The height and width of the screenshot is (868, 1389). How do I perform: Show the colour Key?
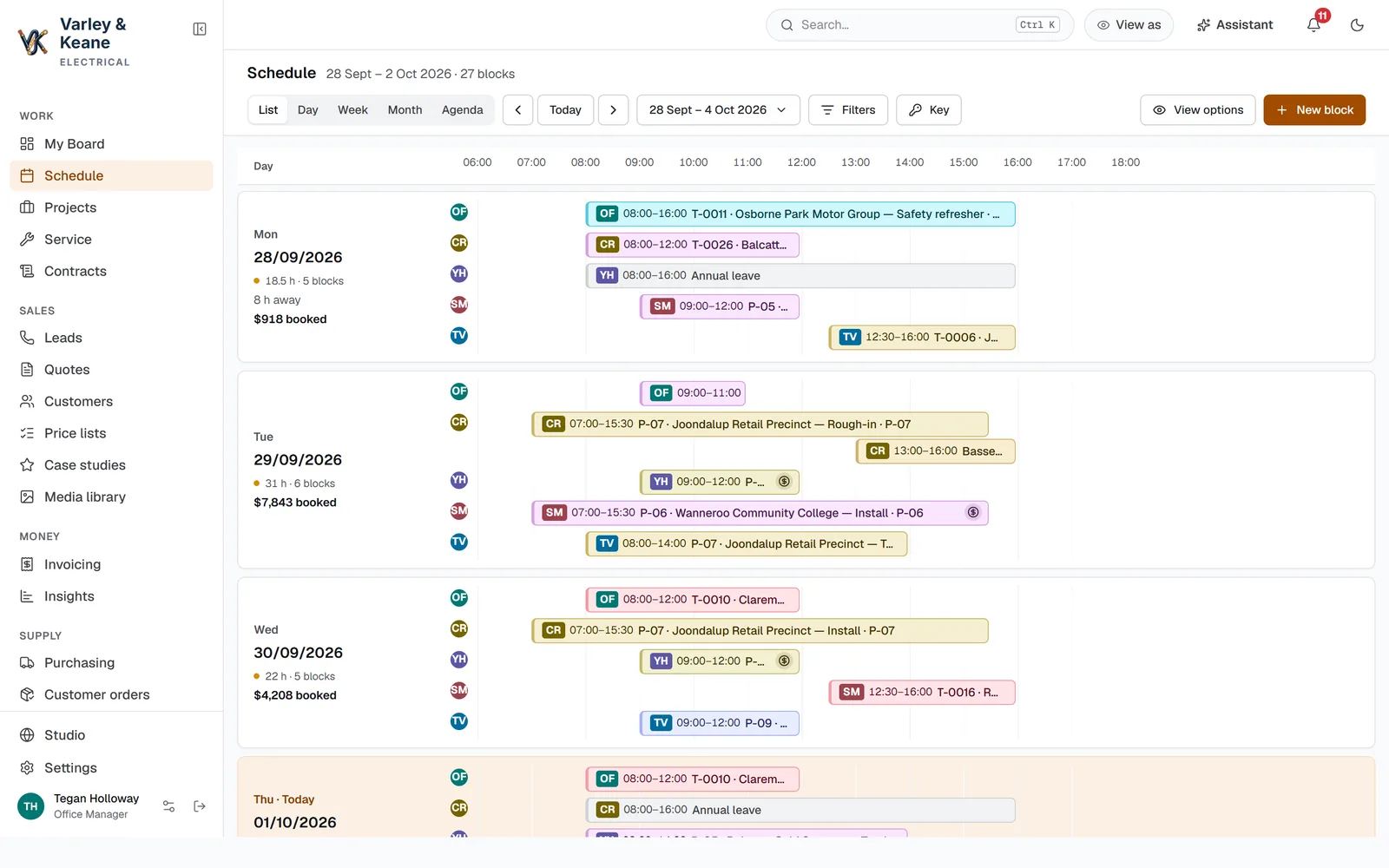click(929, 110)
